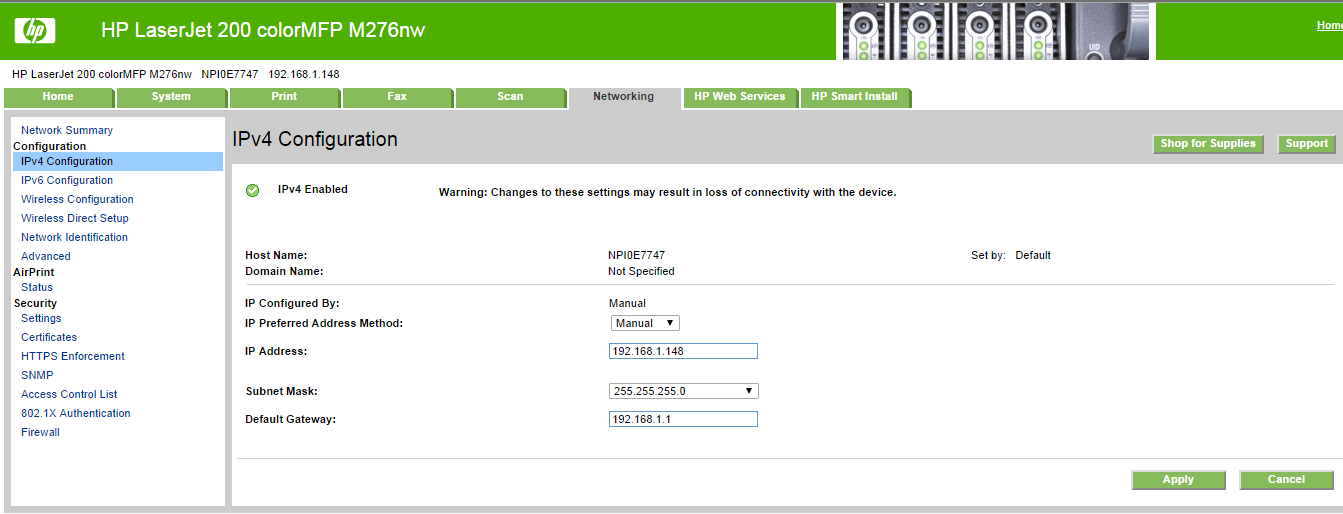Click the green IPv4 Enabled checkmark icon

pyautogui.click(x=253, y=190)
